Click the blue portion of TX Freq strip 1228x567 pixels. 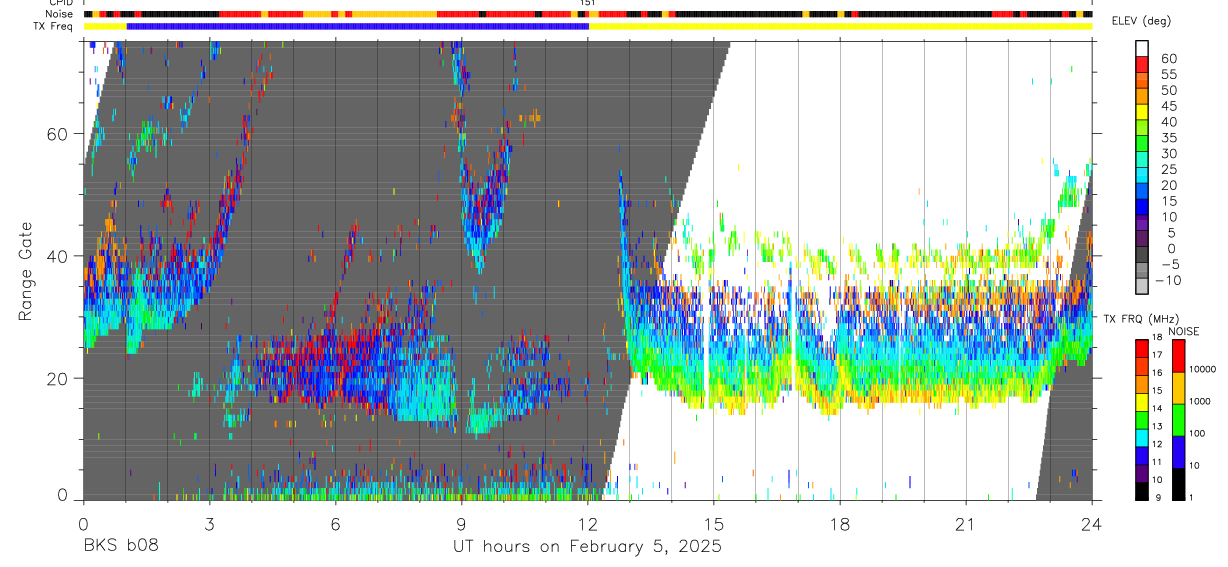[358, 26]
